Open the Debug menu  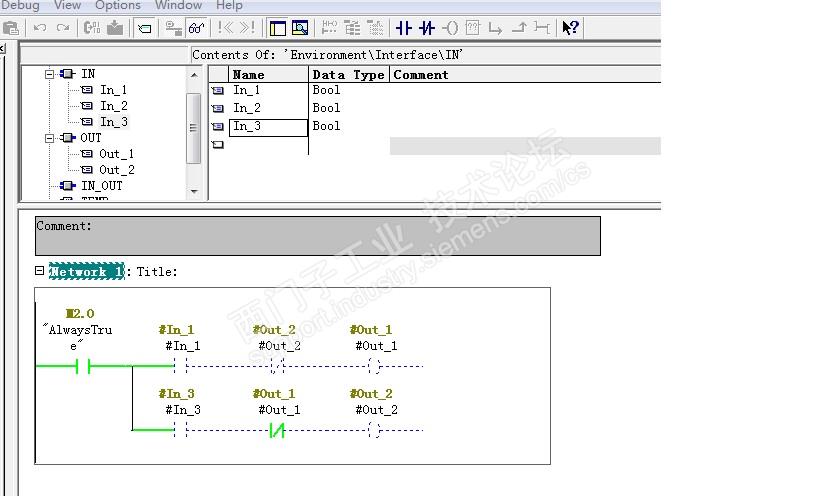(x=20, y=5)
